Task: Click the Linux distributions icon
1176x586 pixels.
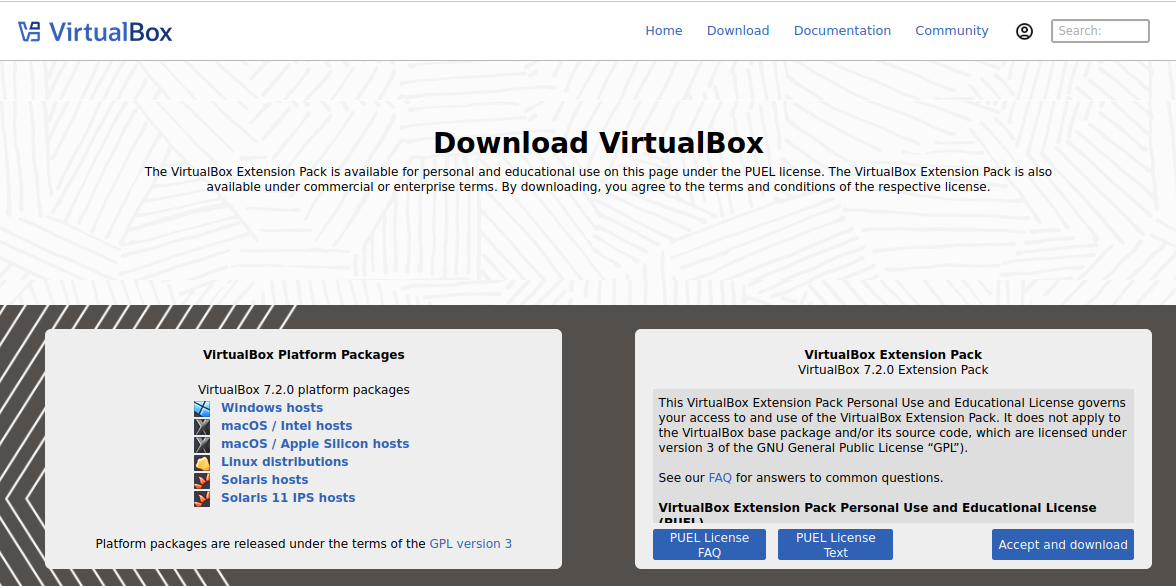Action: [202, 462]
